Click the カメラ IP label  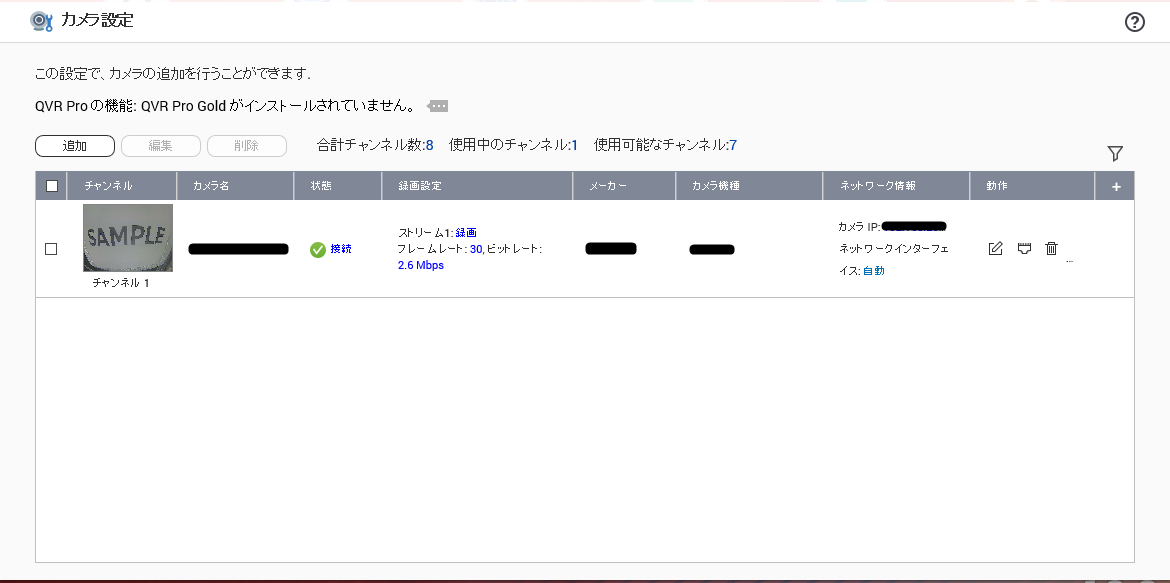[860, 226]
